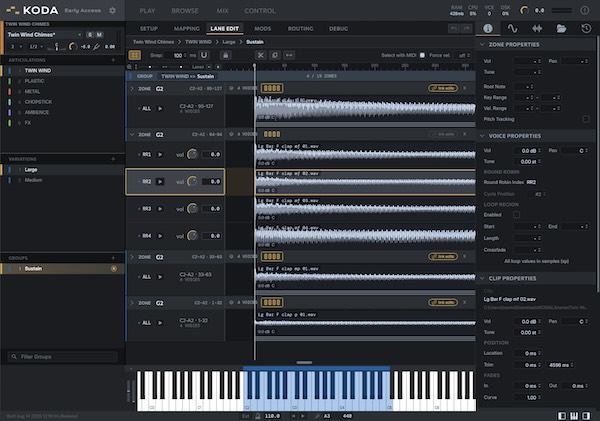Click four-voice indicator on zone 95-127
The image size is (600, 421).
[x=272, y=88]
